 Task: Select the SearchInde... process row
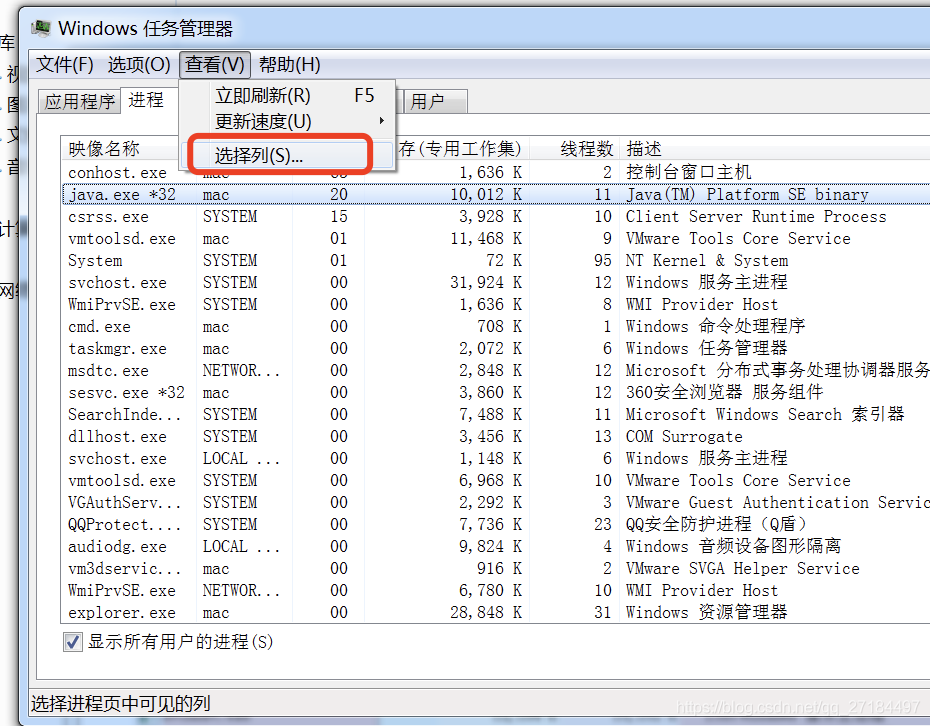point(496,415)
